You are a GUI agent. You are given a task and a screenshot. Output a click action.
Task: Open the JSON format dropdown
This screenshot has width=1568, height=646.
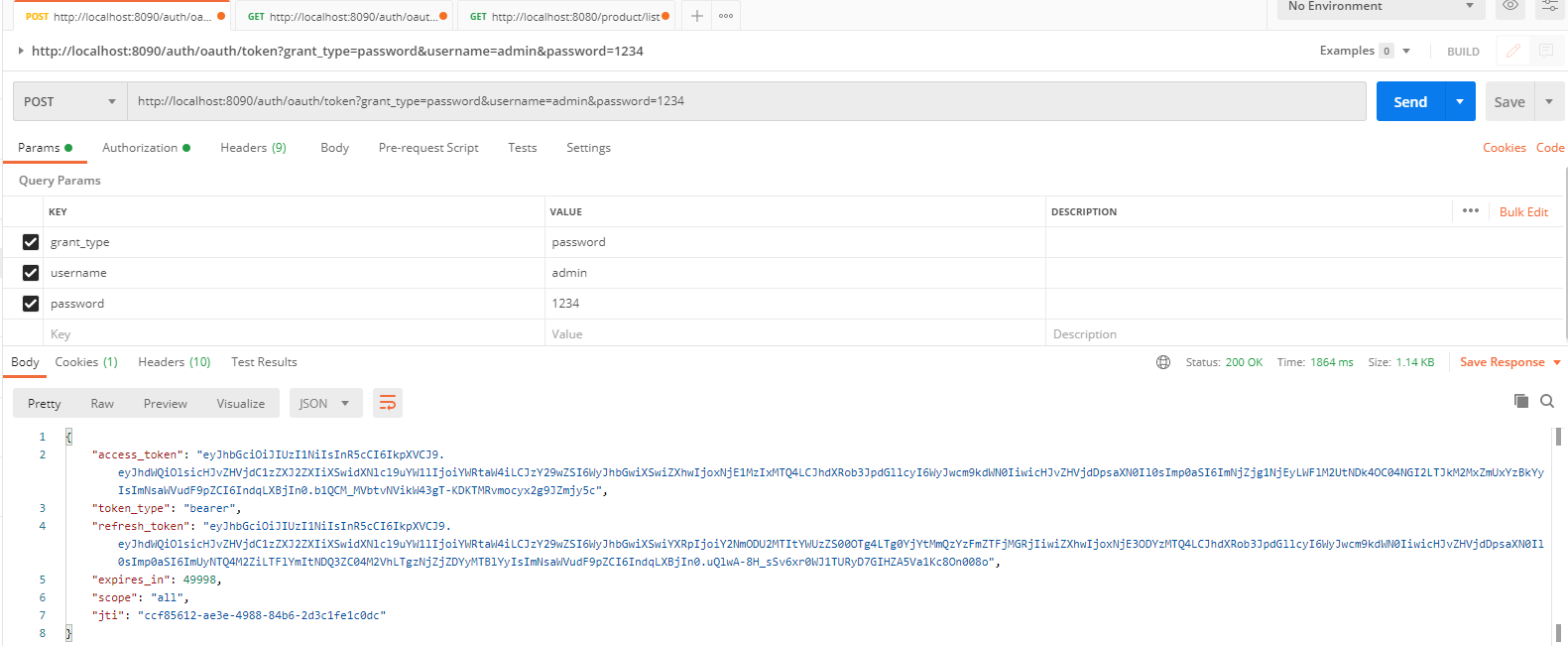pos(325,403)
